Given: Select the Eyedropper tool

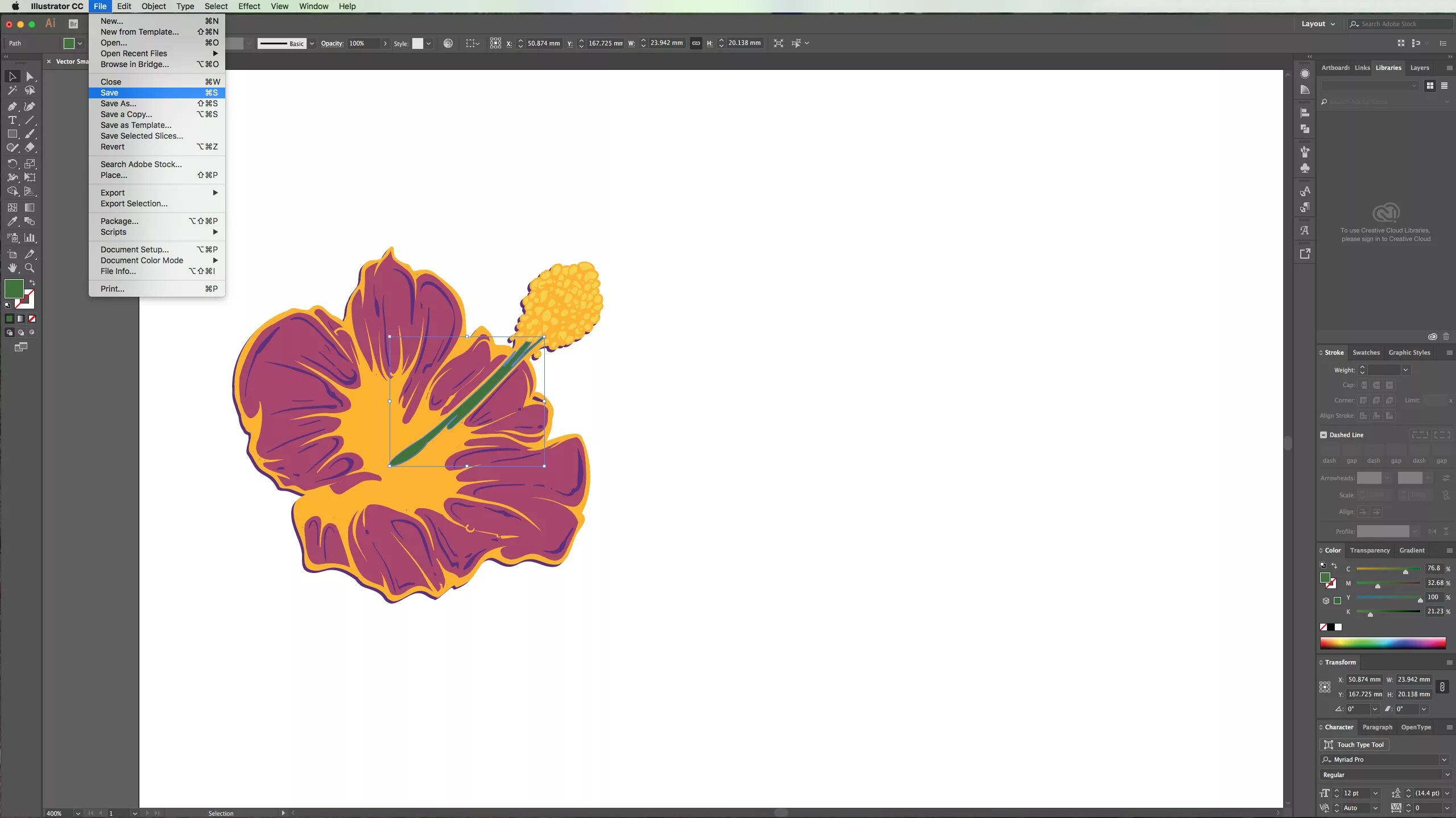Looking at the screenshot, I should (12, 222).
